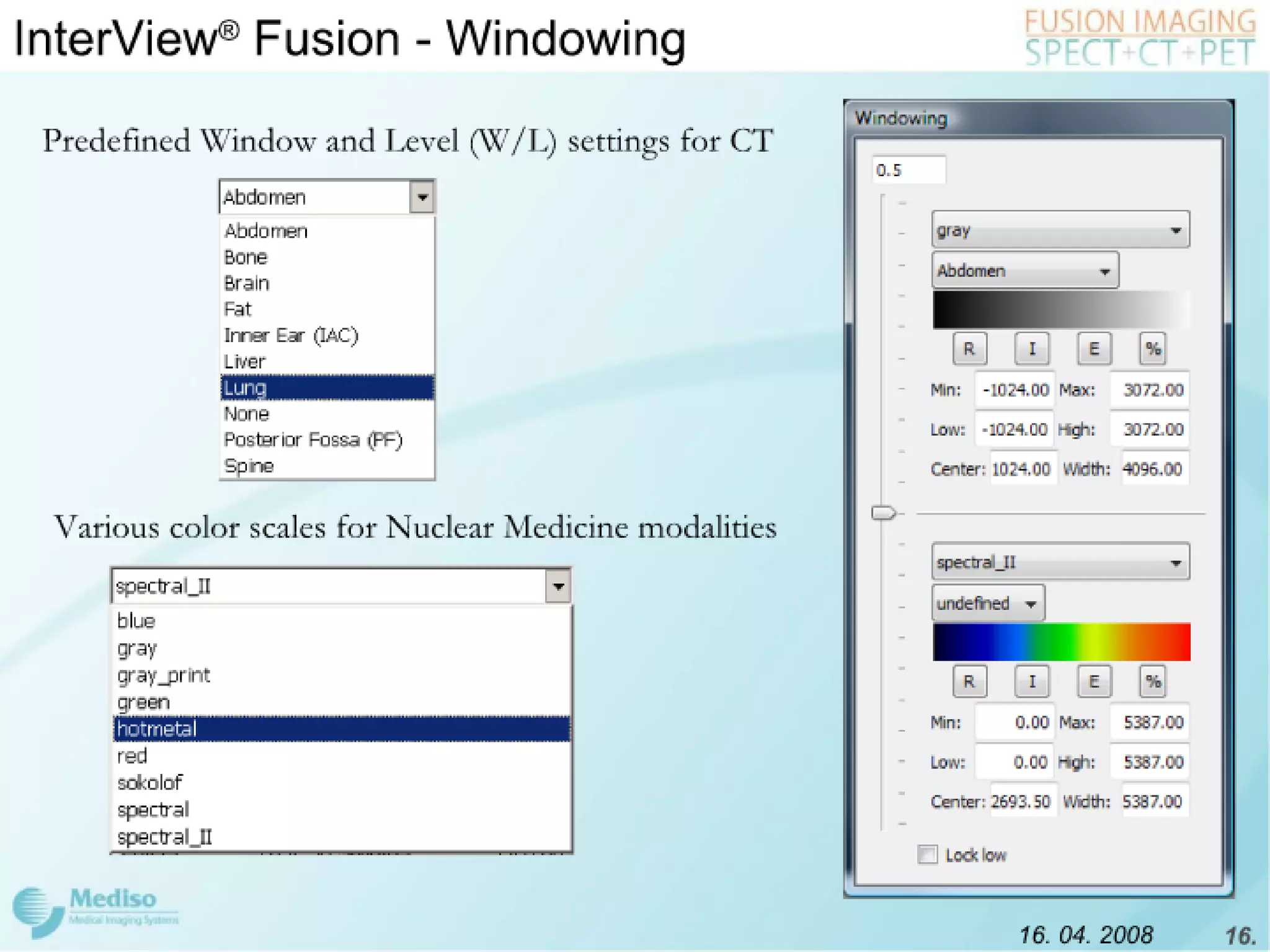Click the E button under the gray gradient
Screen dimensions: 1270x952
1094,349
